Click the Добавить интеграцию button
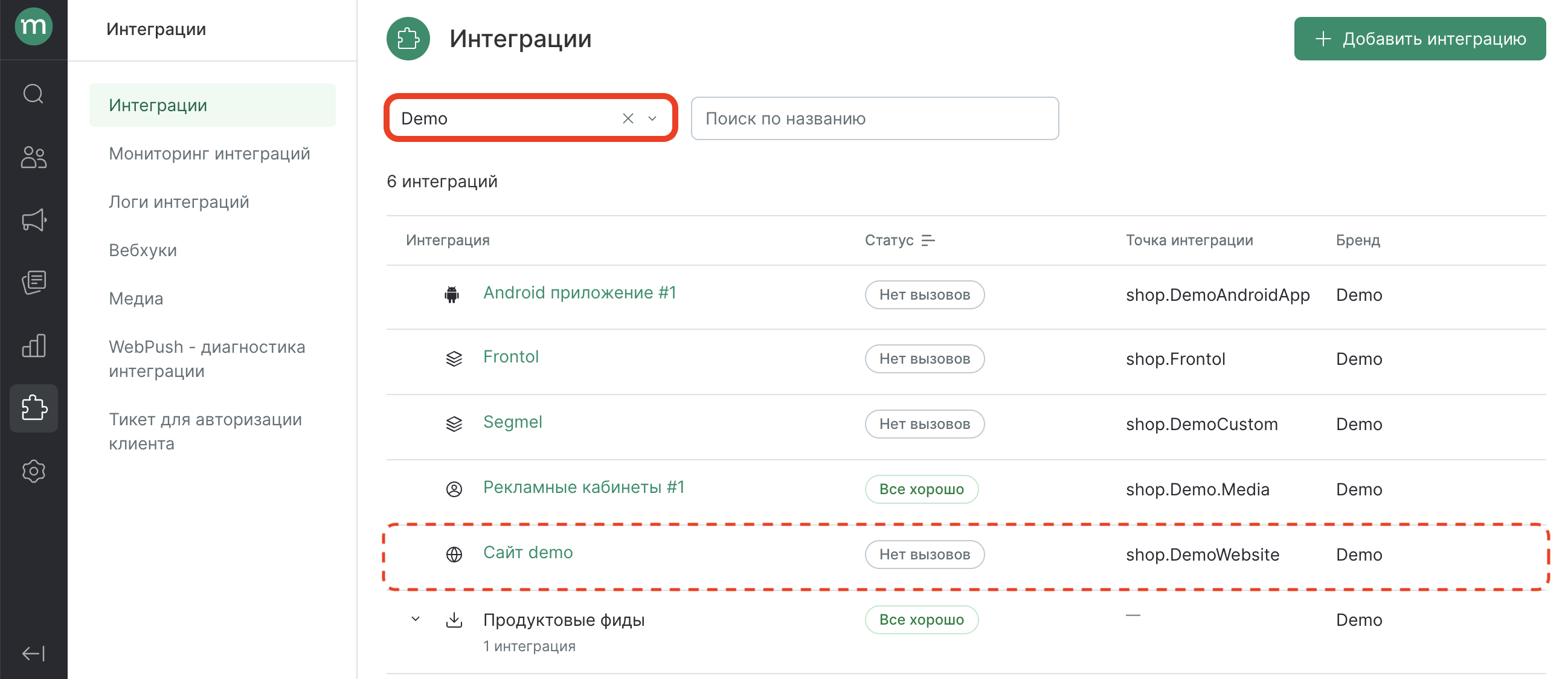The image size is (1568, 679). coord(1419,39)
